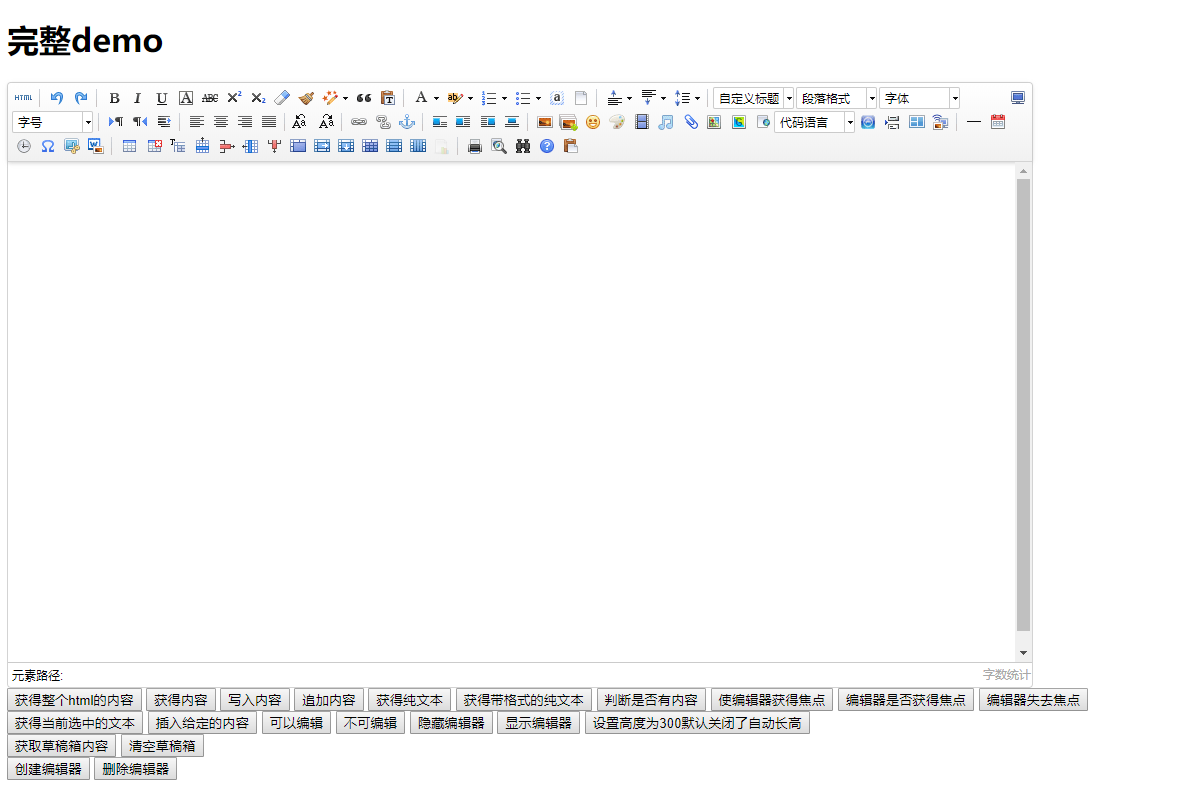The image size is (1181, 809).
Task: Select the Format Painter brush icon
Action: click(x=306, y=97)
